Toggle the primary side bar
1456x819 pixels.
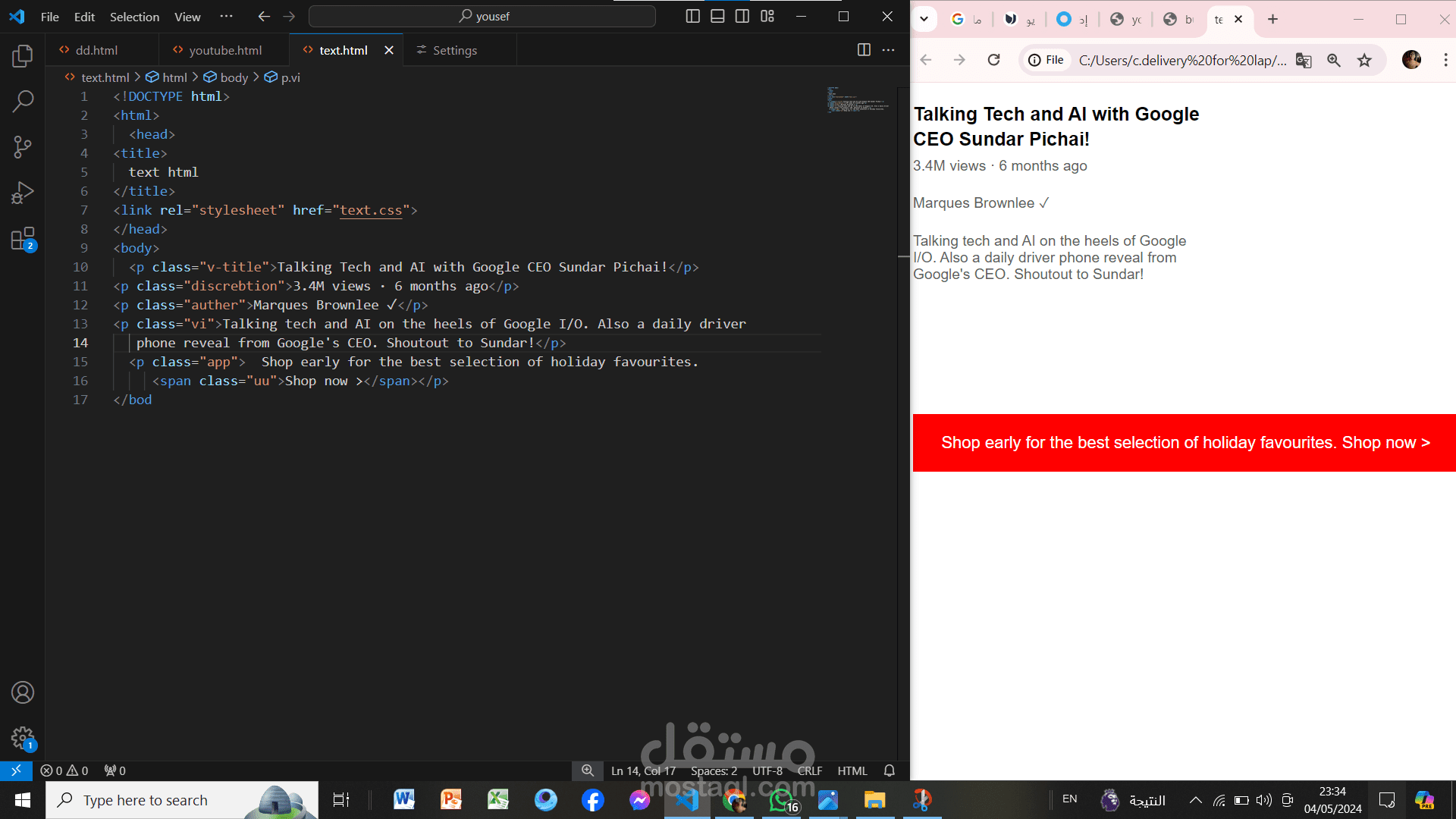692,17
